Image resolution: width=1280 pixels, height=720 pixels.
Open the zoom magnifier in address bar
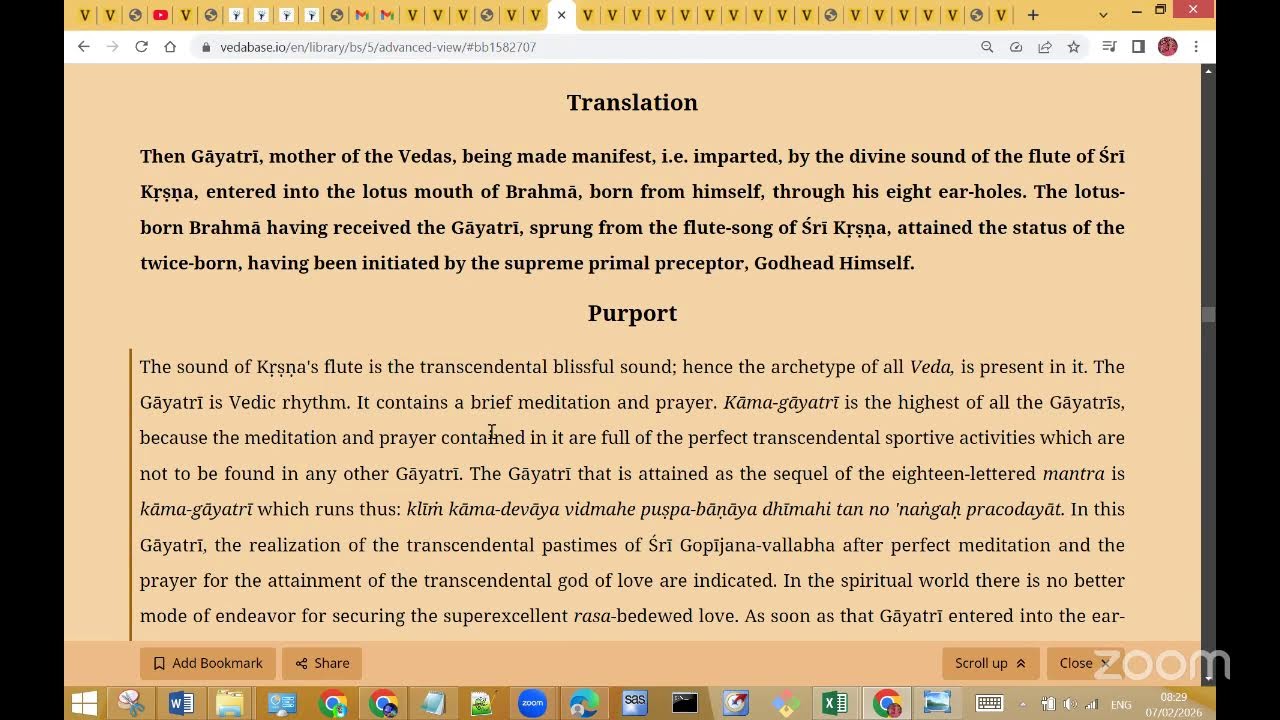[987, 47]
